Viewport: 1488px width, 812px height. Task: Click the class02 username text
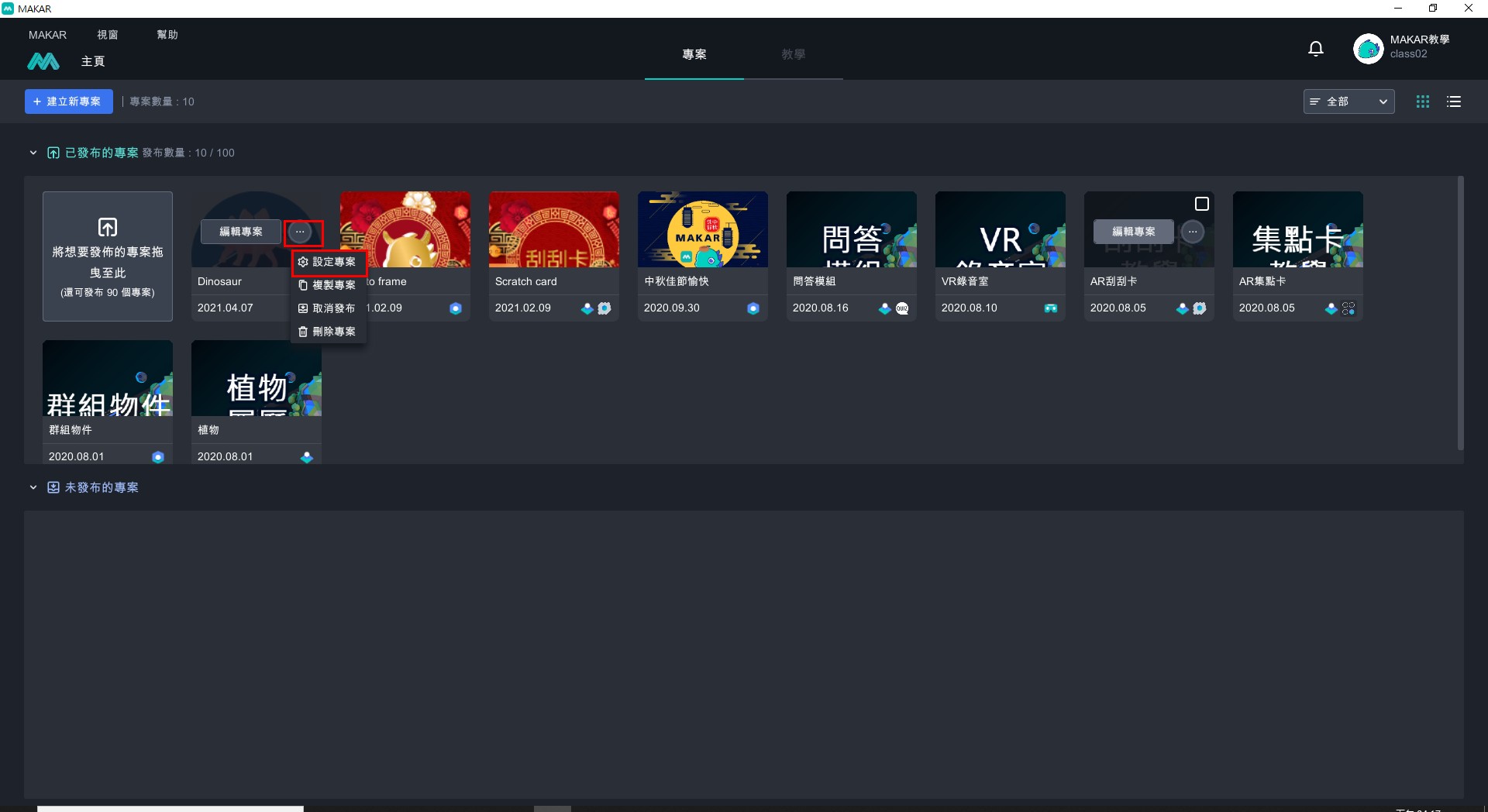tap(1408, 54)
